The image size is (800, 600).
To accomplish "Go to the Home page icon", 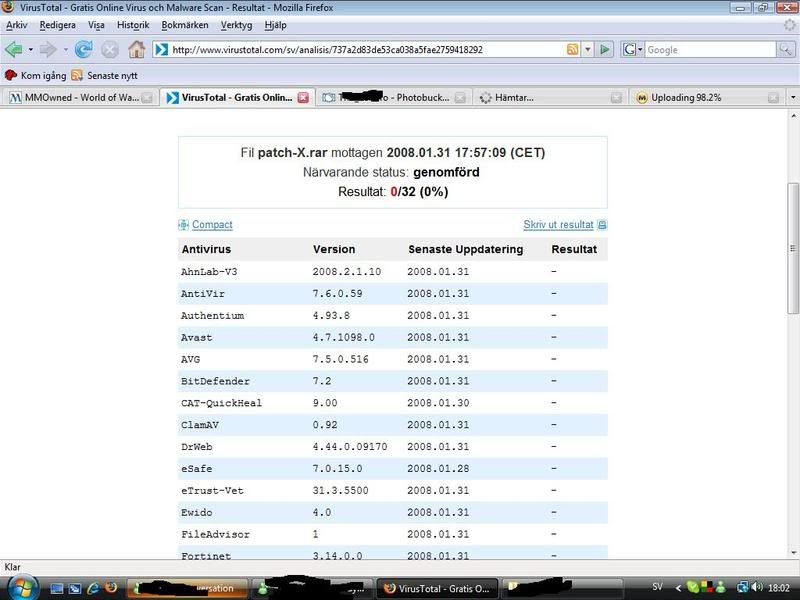I will coord(136,49).
